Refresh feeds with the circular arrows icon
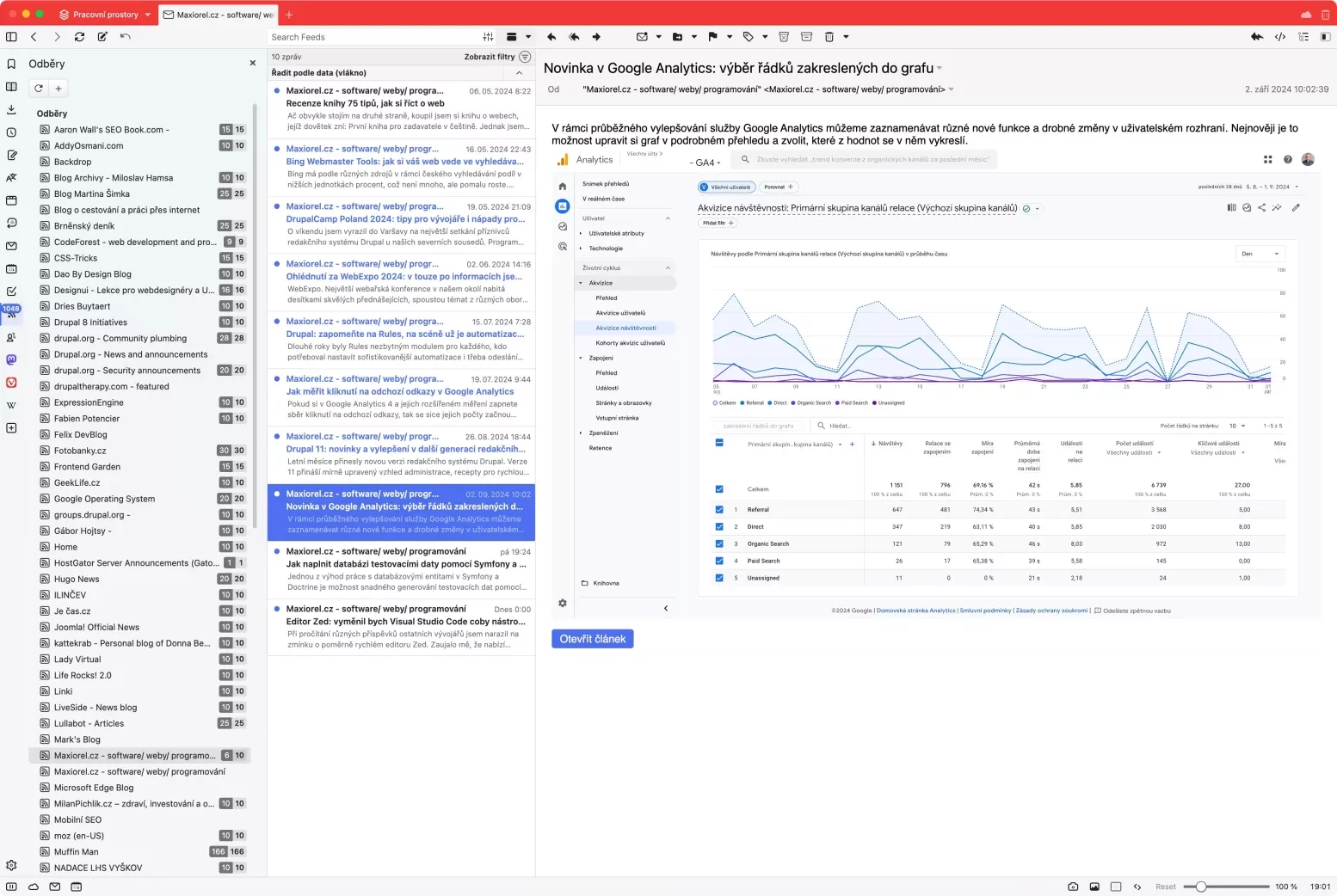The width and height of the screenshot is (1337, 896). tap(79, 37)
